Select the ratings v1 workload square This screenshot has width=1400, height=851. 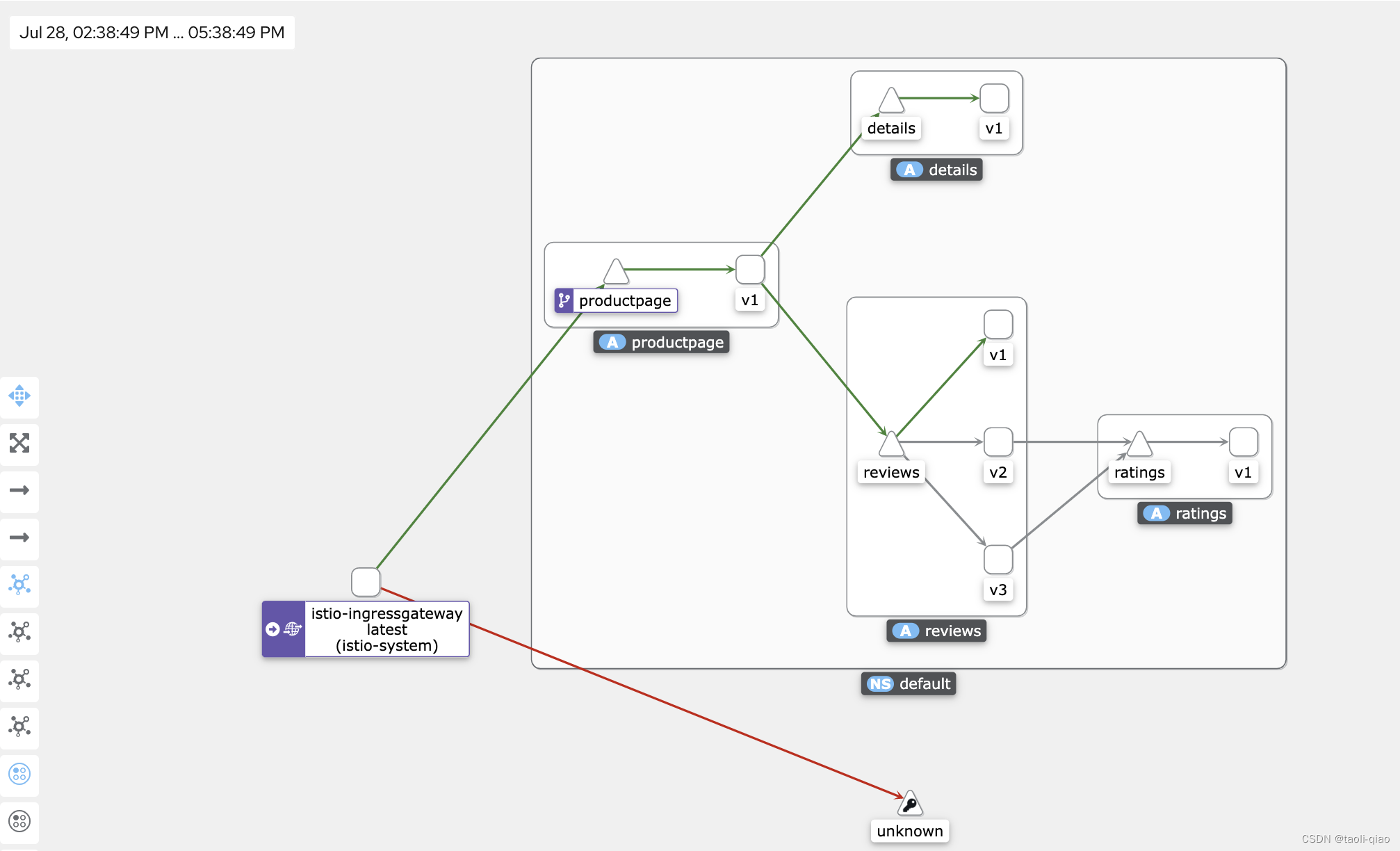point(1243,442)
